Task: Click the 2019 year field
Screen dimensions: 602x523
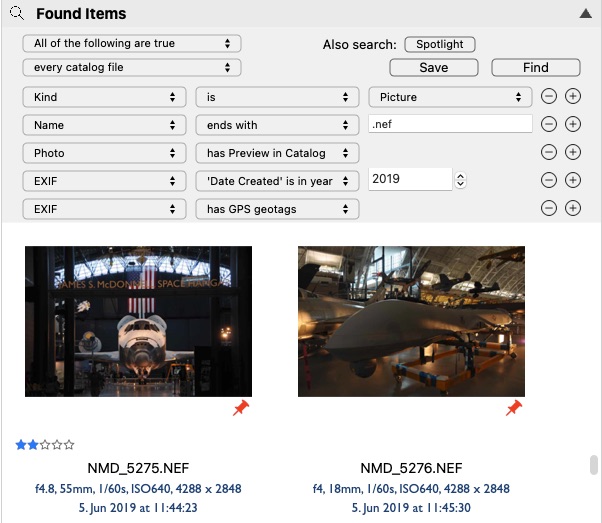Action: coord(410,179)
